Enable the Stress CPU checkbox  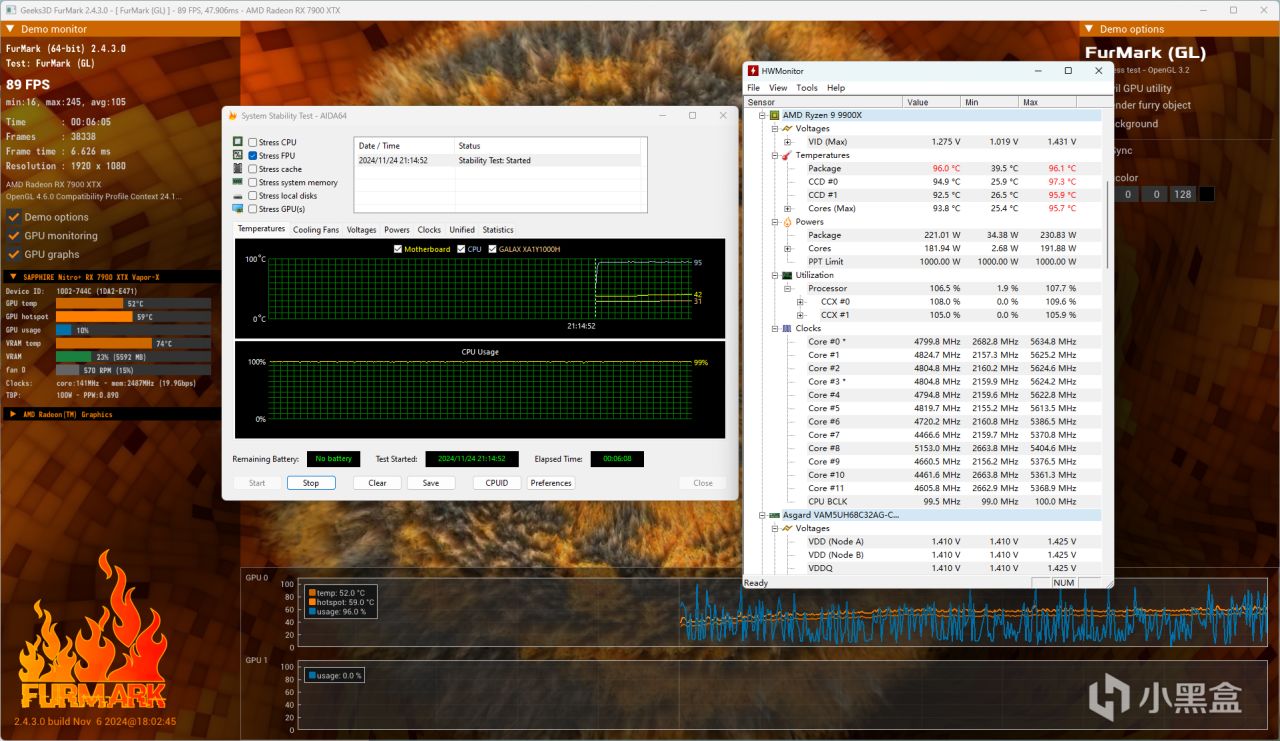click(x=253, y=142)
